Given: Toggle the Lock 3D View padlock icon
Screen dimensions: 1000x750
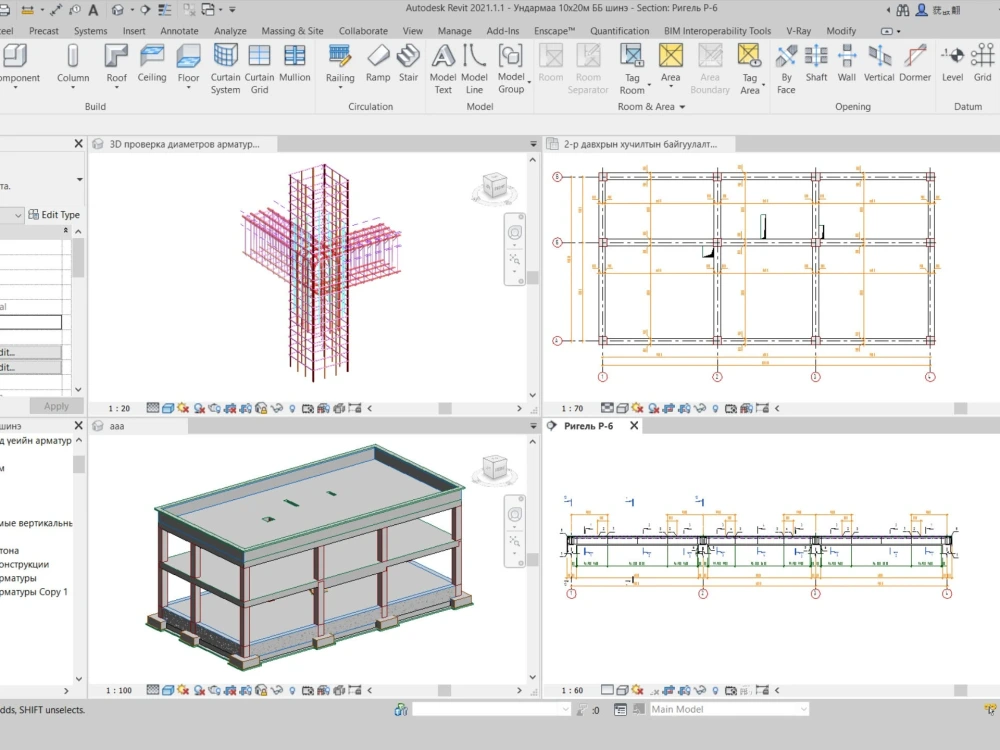Looking at the screenshot, I should [x=262, y=689].
